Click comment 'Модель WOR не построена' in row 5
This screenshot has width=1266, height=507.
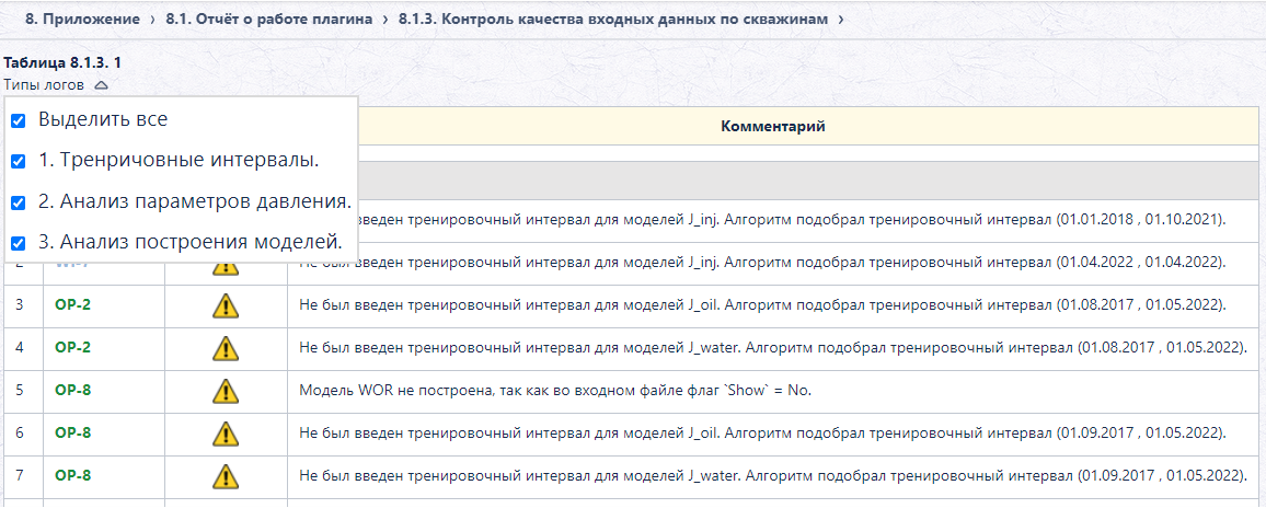(x=554, y=391)
